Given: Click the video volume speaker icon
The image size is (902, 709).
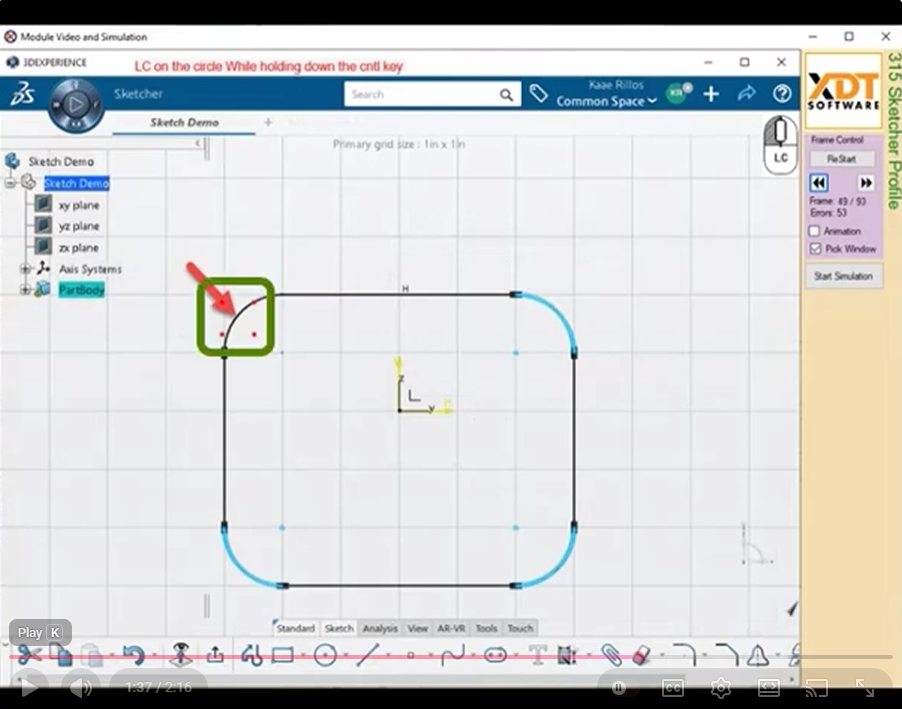Looking at the screenshot, I should (81, 687).
